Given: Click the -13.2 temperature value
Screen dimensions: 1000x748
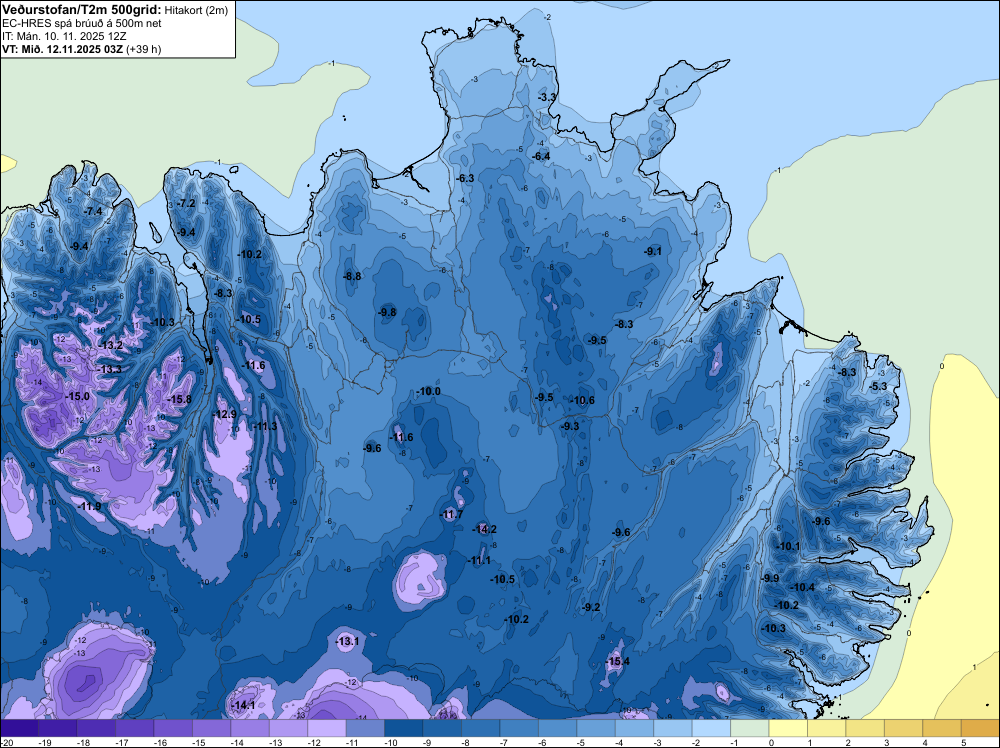Looking at the screenshot, I should pyautogui.click(x=110, y=345).
